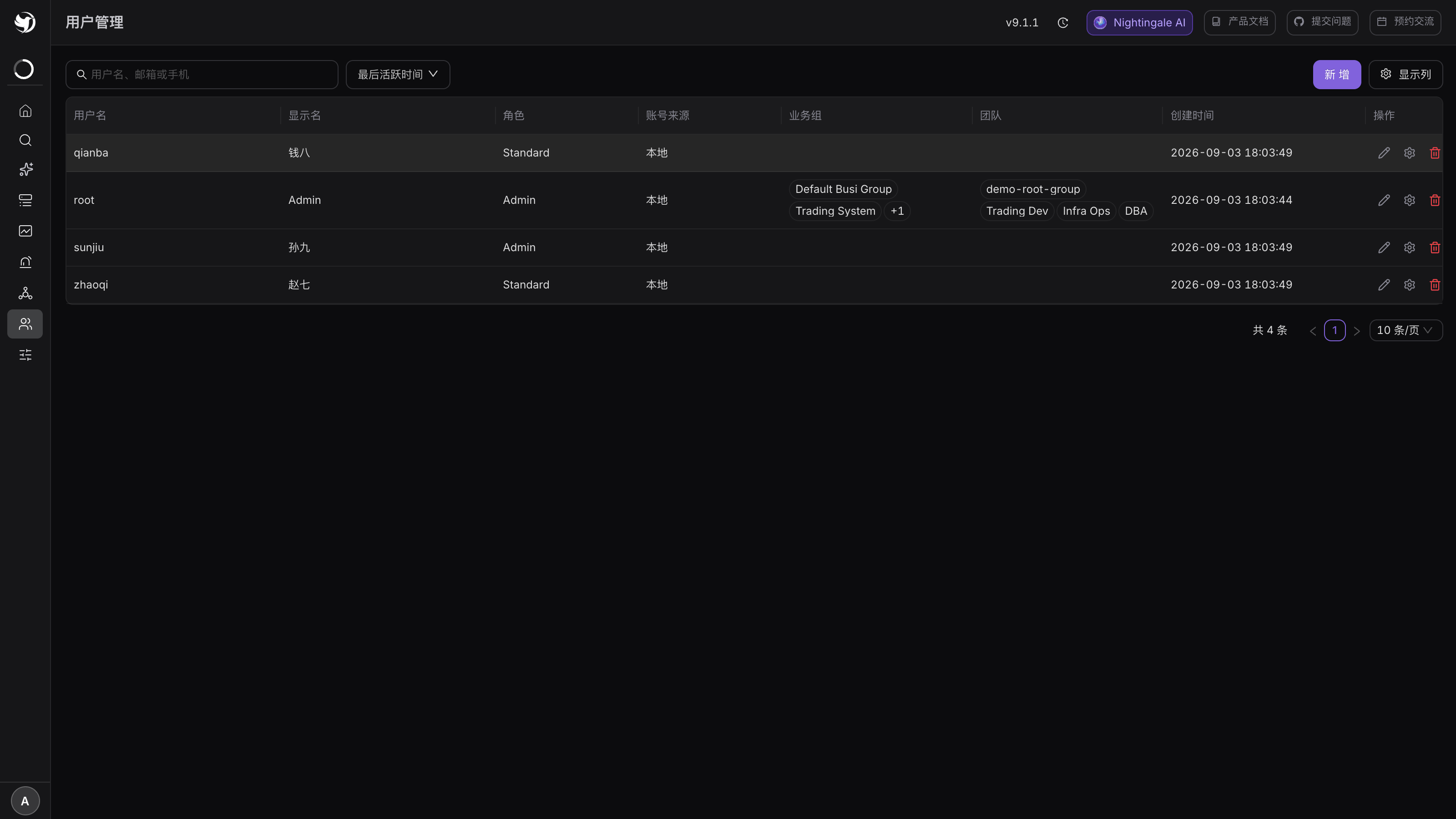The width and height of the screenshot is (1456, 819).
Task: Edit user zhaoqi with pencil icon
Action: click(1384, 285)
